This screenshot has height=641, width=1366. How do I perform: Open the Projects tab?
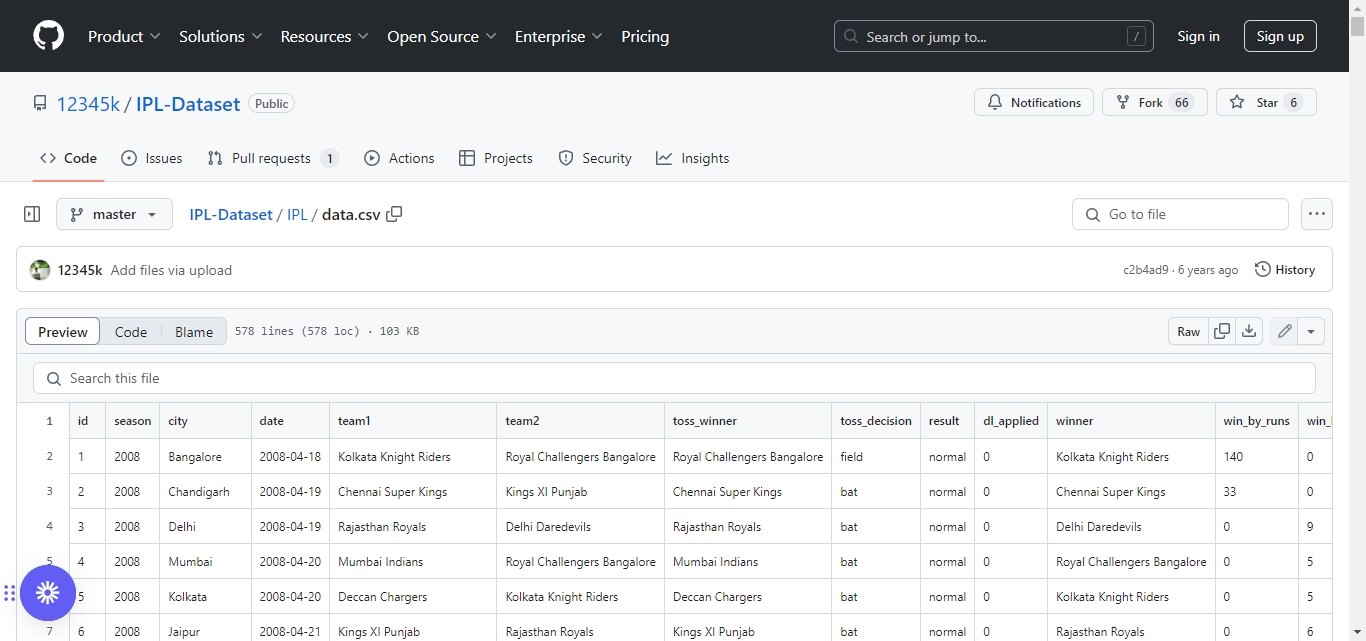tap(496, 158)
